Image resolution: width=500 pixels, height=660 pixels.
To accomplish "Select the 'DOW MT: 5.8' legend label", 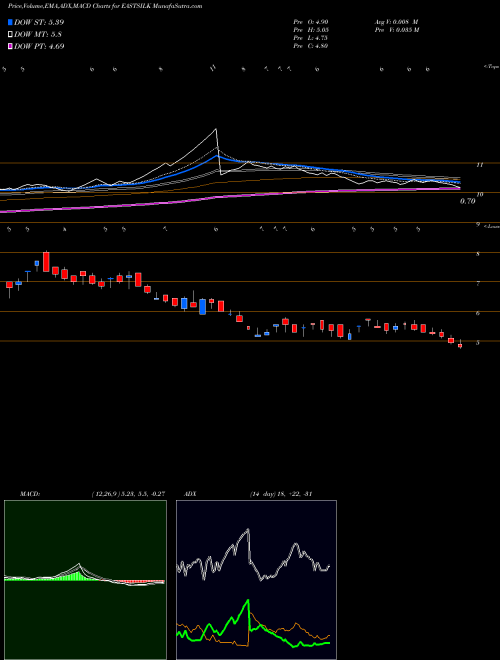I will pos(37,35).
